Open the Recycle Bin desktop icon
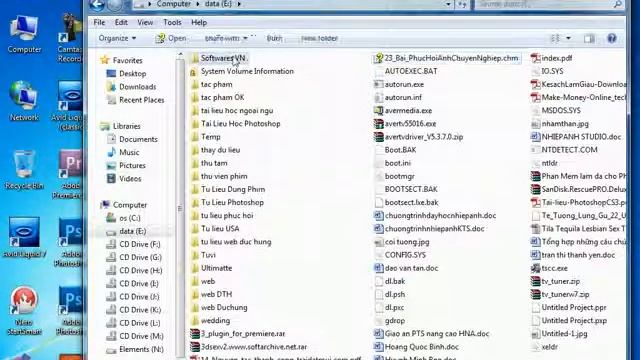640x360 pixels. pos(24,170)
